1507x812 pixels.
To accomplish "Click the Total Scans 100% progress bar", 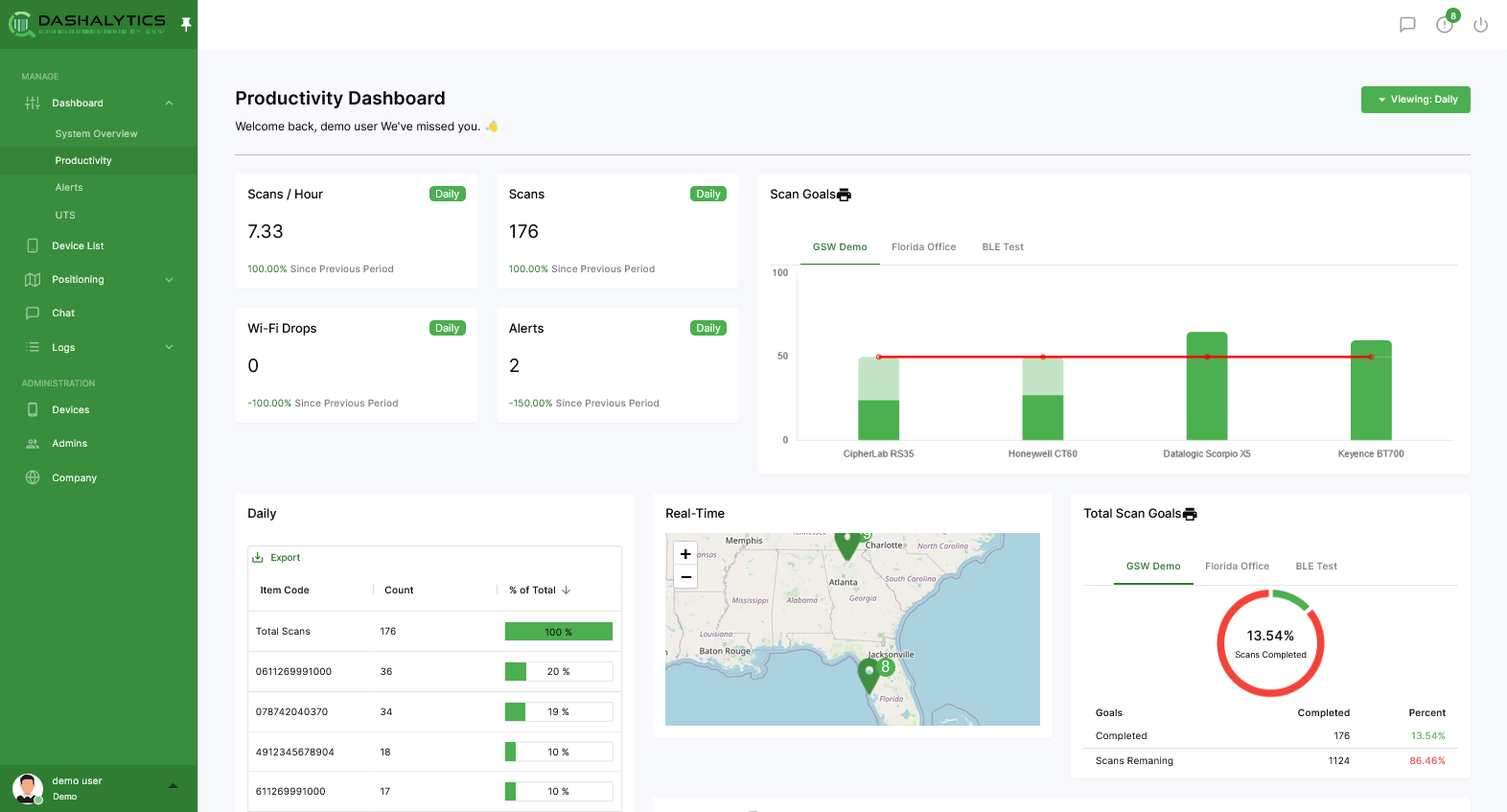I will click(558, 632).
